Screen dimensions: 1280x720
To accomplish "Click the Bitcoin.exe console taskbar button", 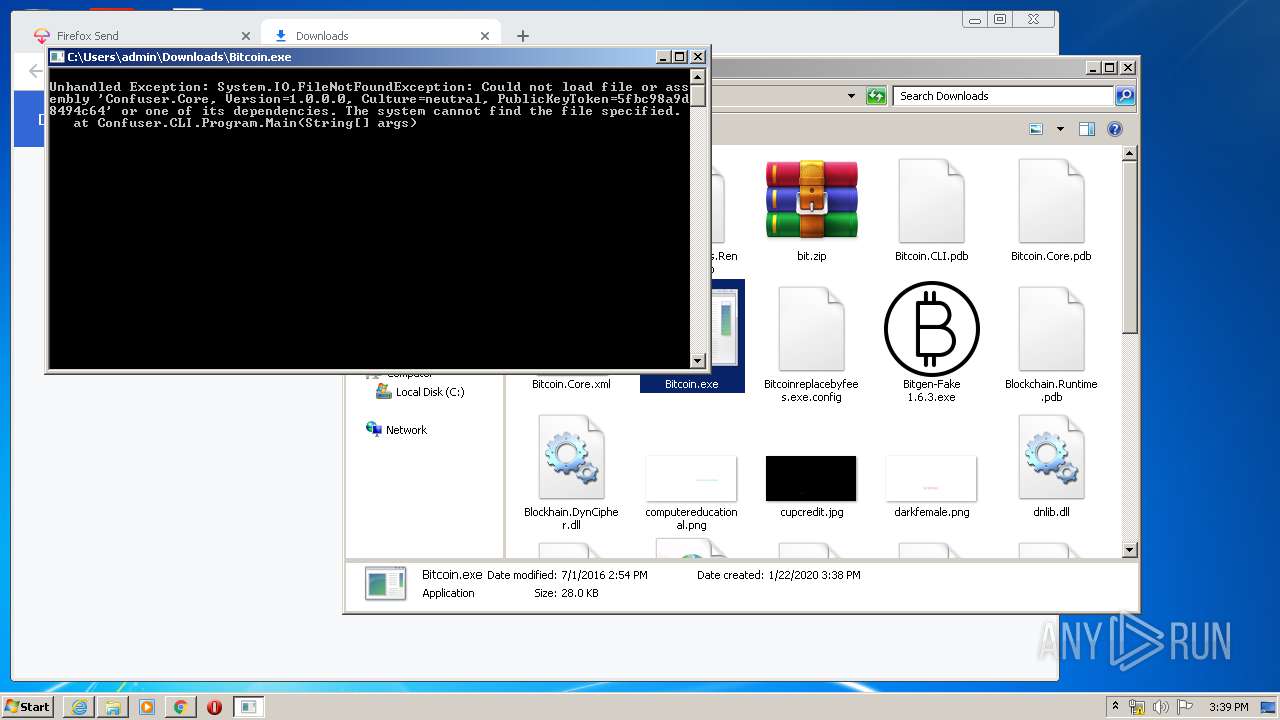I will pos(248,707).
